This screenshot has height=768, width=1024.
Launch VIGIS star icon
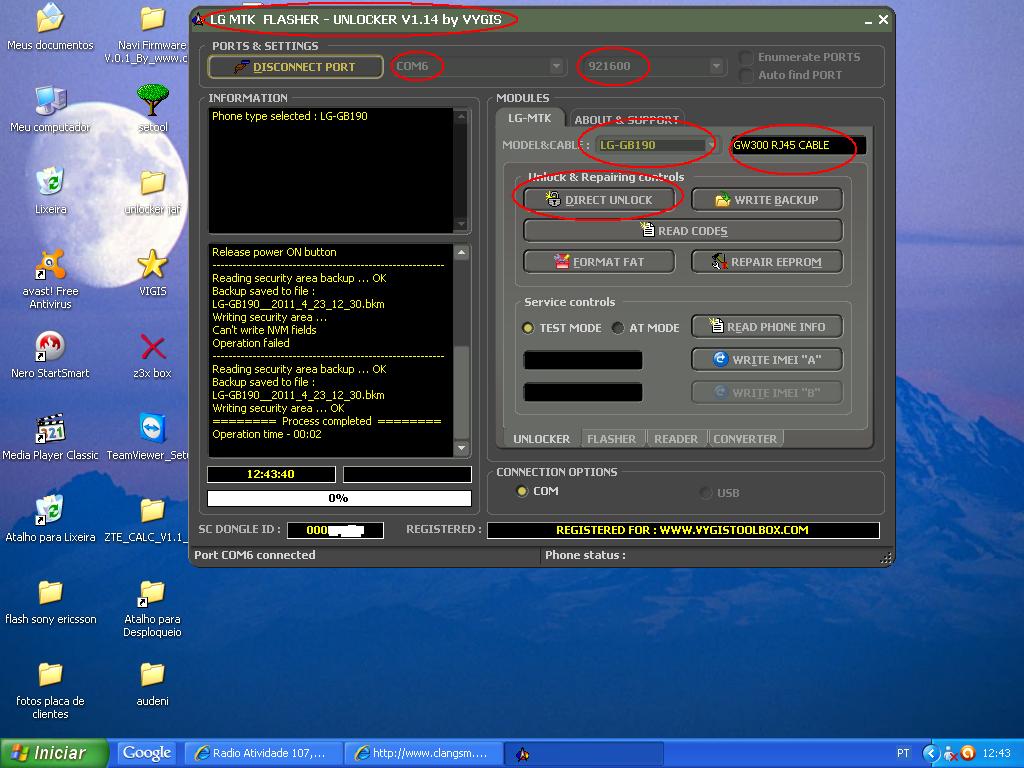(152, 273)
